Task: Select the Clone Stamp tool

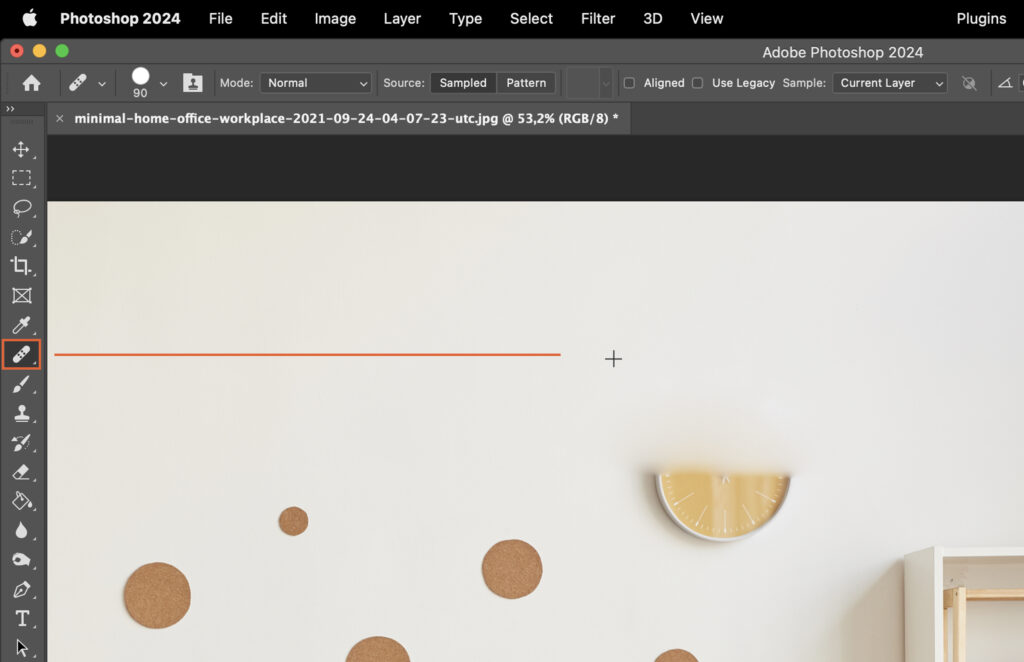Action: [22, 414]
